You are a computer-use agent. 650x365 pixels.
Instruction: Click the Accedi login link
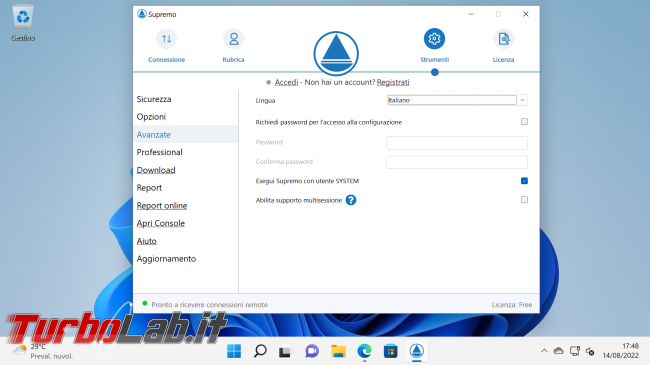(286, 82)
